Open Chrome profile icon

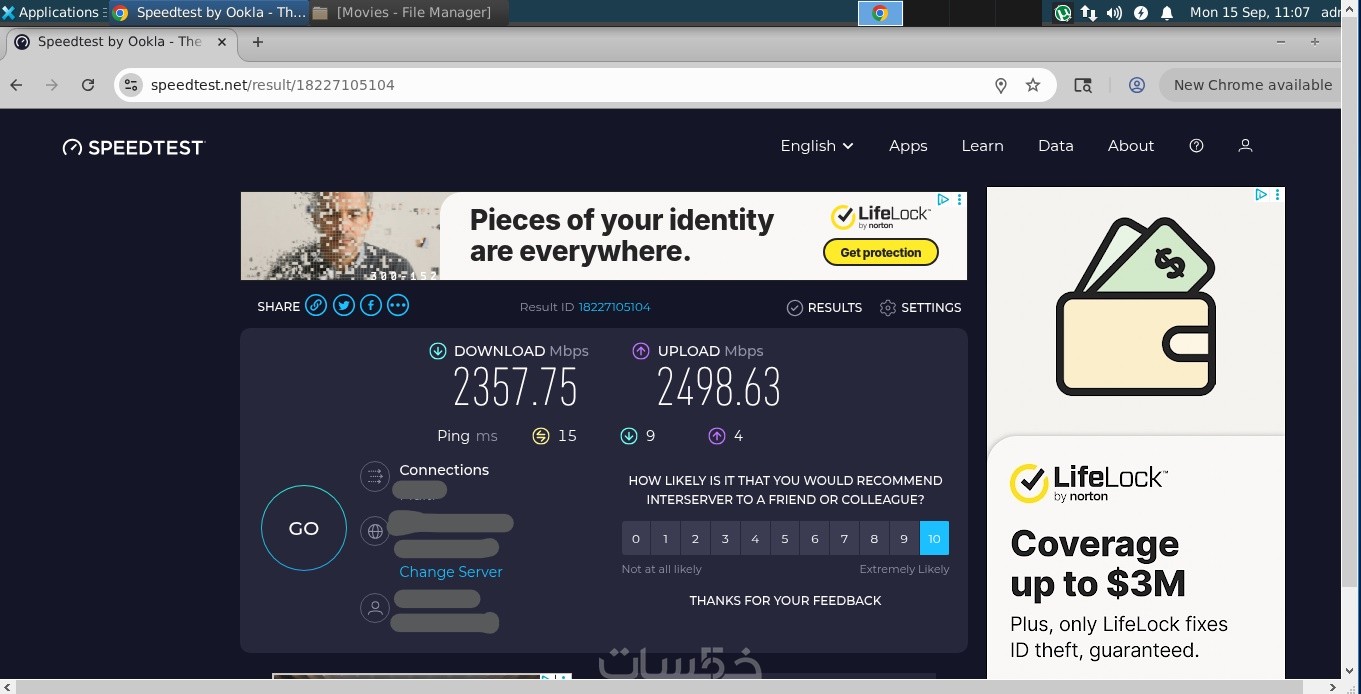pyautogui.click(x=1137, y=85)
